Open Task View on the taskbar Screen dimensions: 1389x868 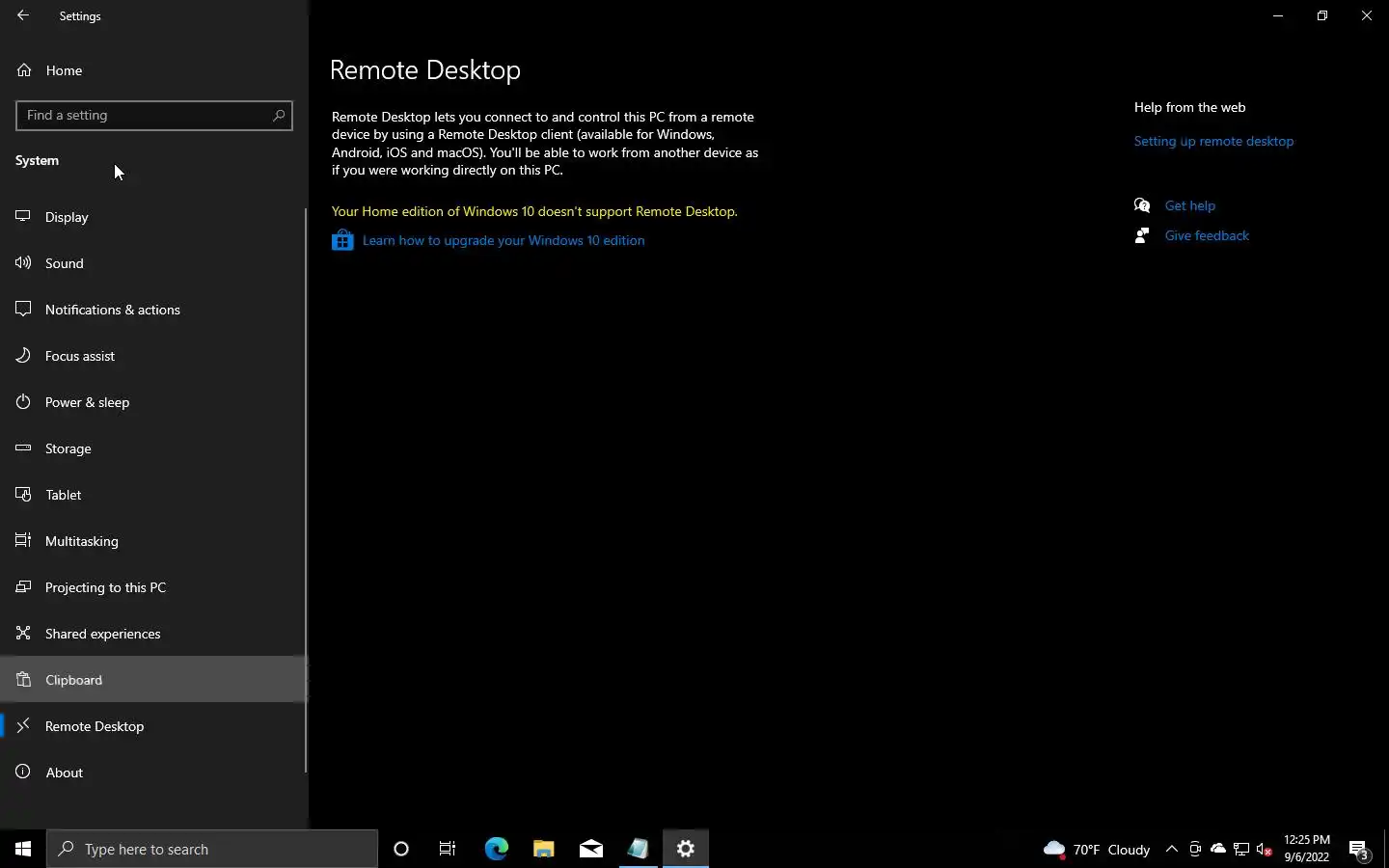pos(448,849)
